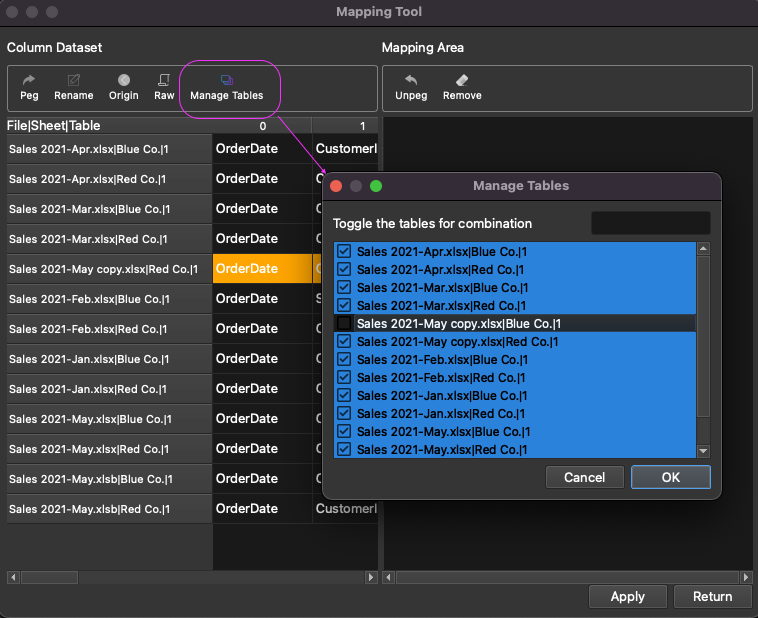Screen dimensions: 758x618
Task: Click Mapping Area scroll right arrow
Action: 746,577
